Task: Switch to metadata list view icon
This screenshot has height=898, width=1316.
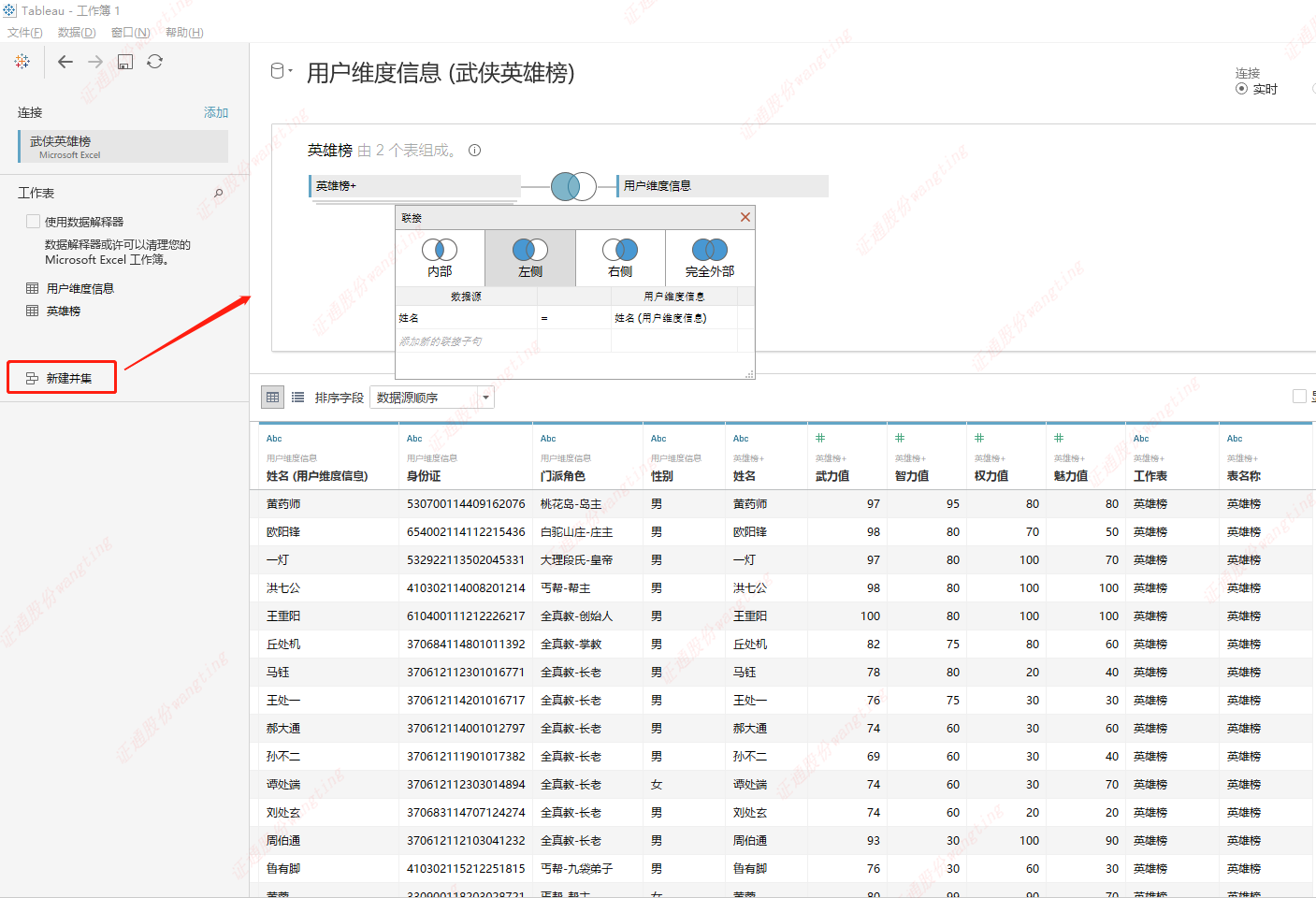Action: 297,398
